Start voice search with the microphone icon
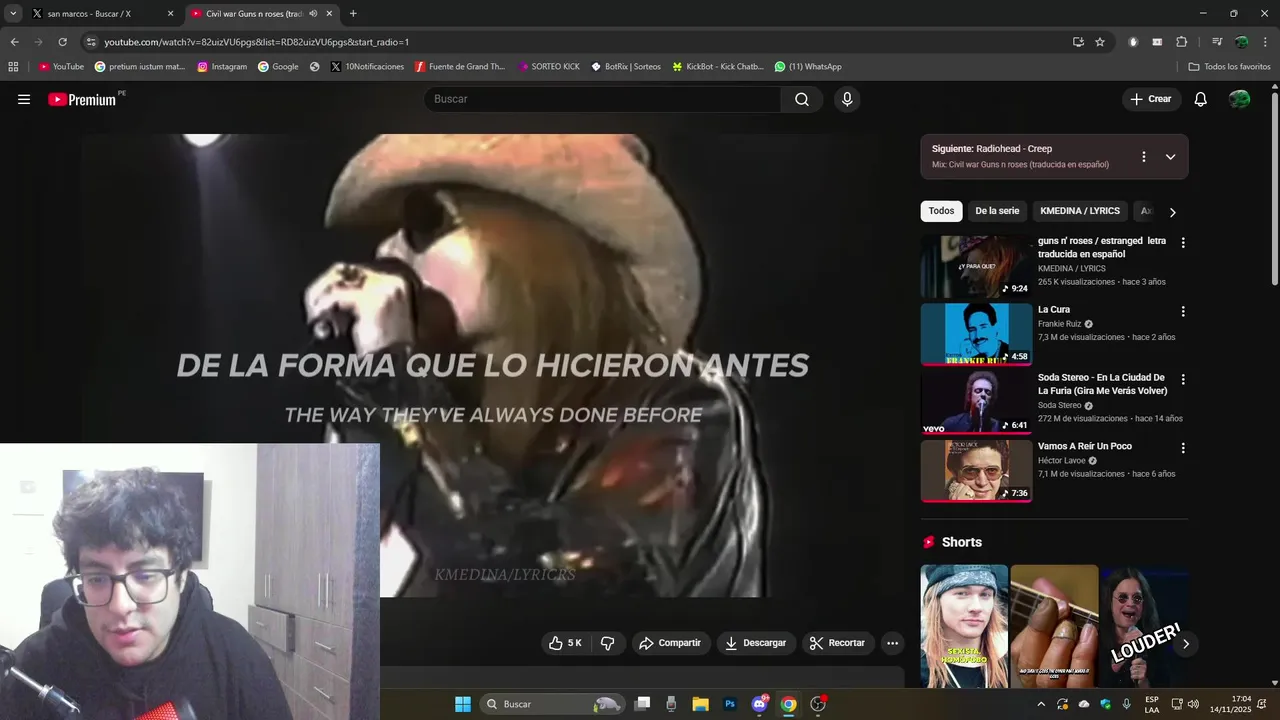This screenshot has width=1280, height=720. [x=847, y=99]
